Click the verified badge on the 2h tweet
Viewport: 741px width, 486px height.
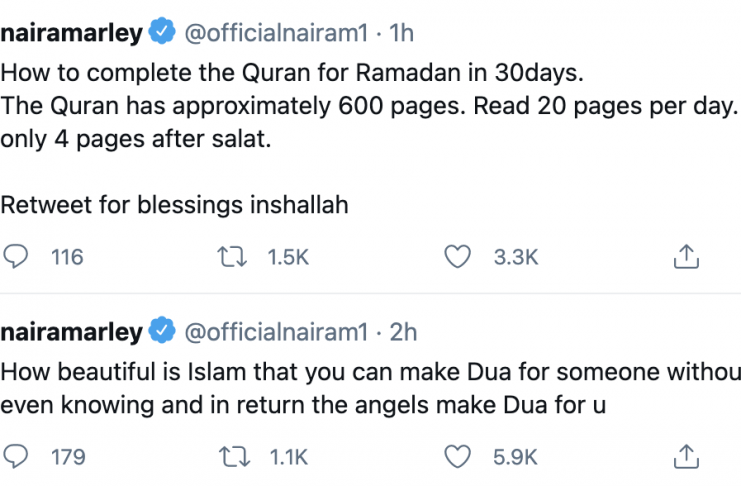[161, 331]
